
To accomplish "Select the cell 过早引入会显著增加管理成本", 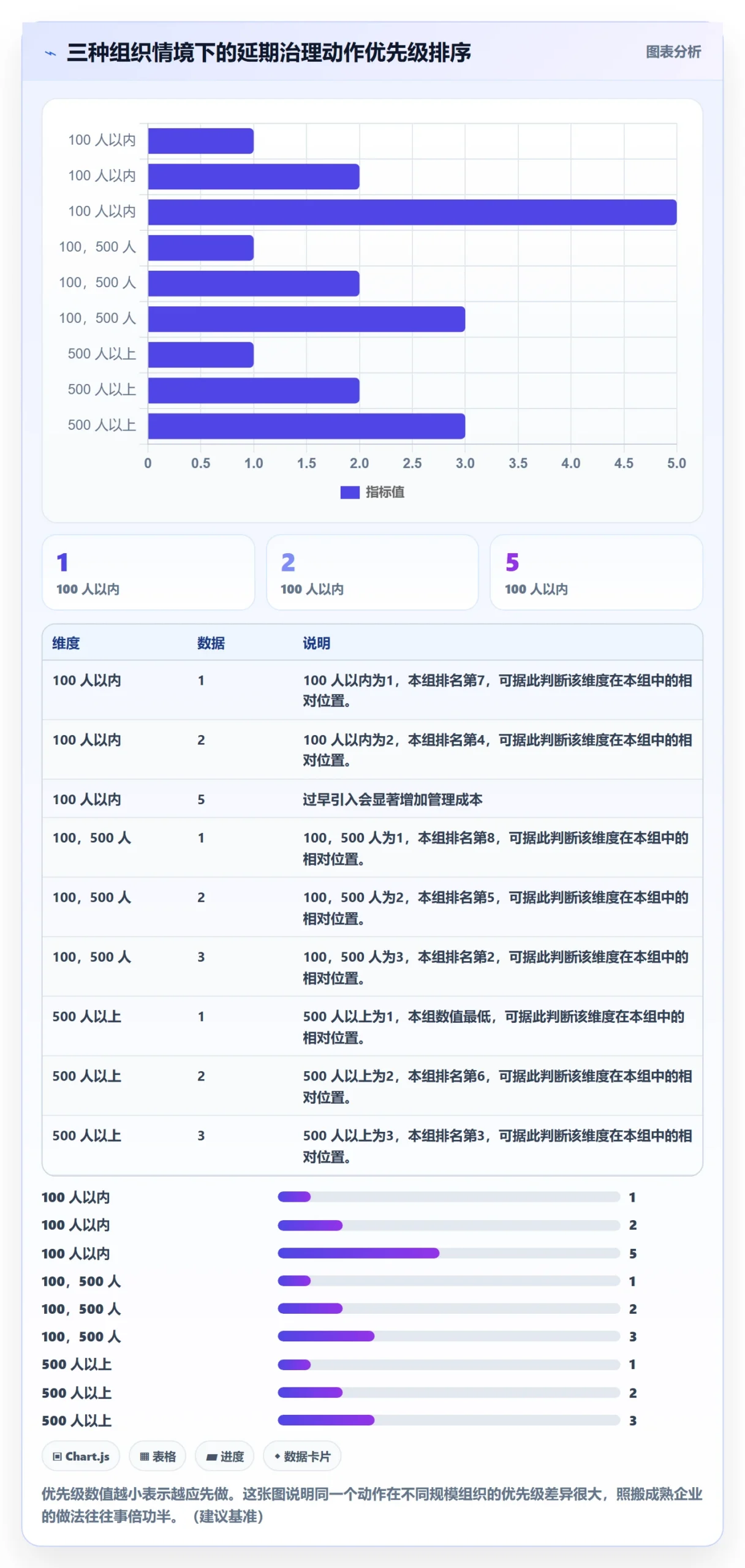I will click(393, 799).
